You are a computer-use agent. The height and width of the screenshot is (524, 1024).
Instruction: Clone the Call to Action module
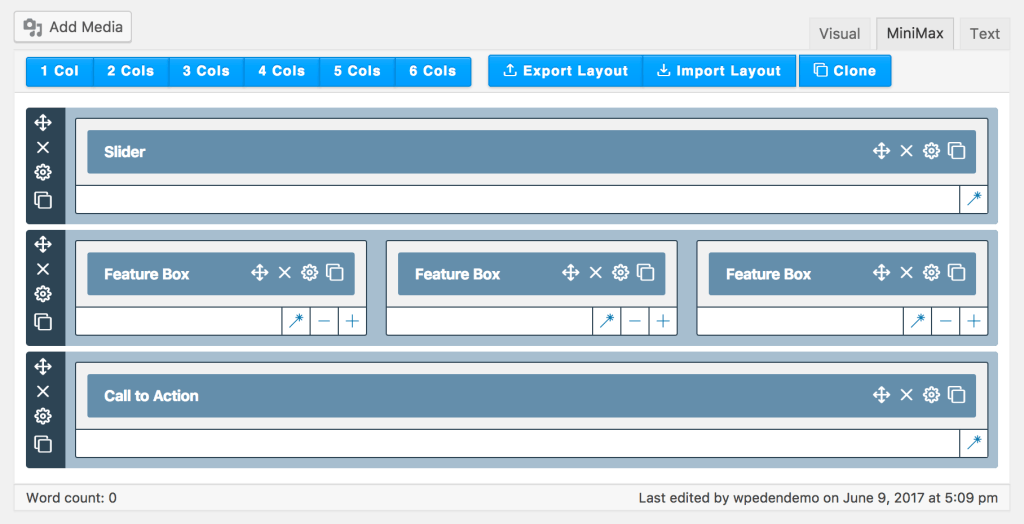click(957, 395)
